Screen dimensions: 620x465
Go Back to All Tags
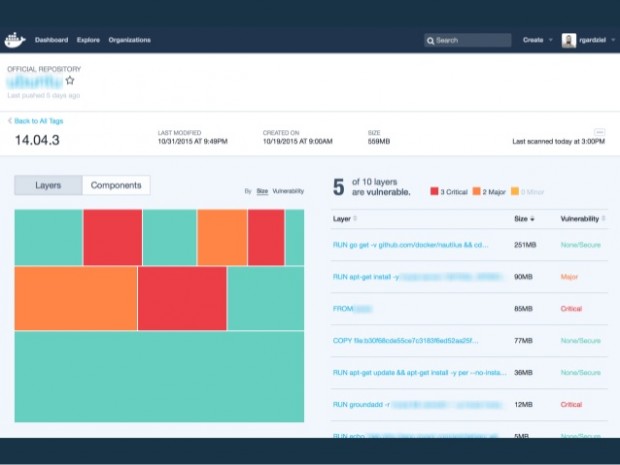[x=36, y=121]
